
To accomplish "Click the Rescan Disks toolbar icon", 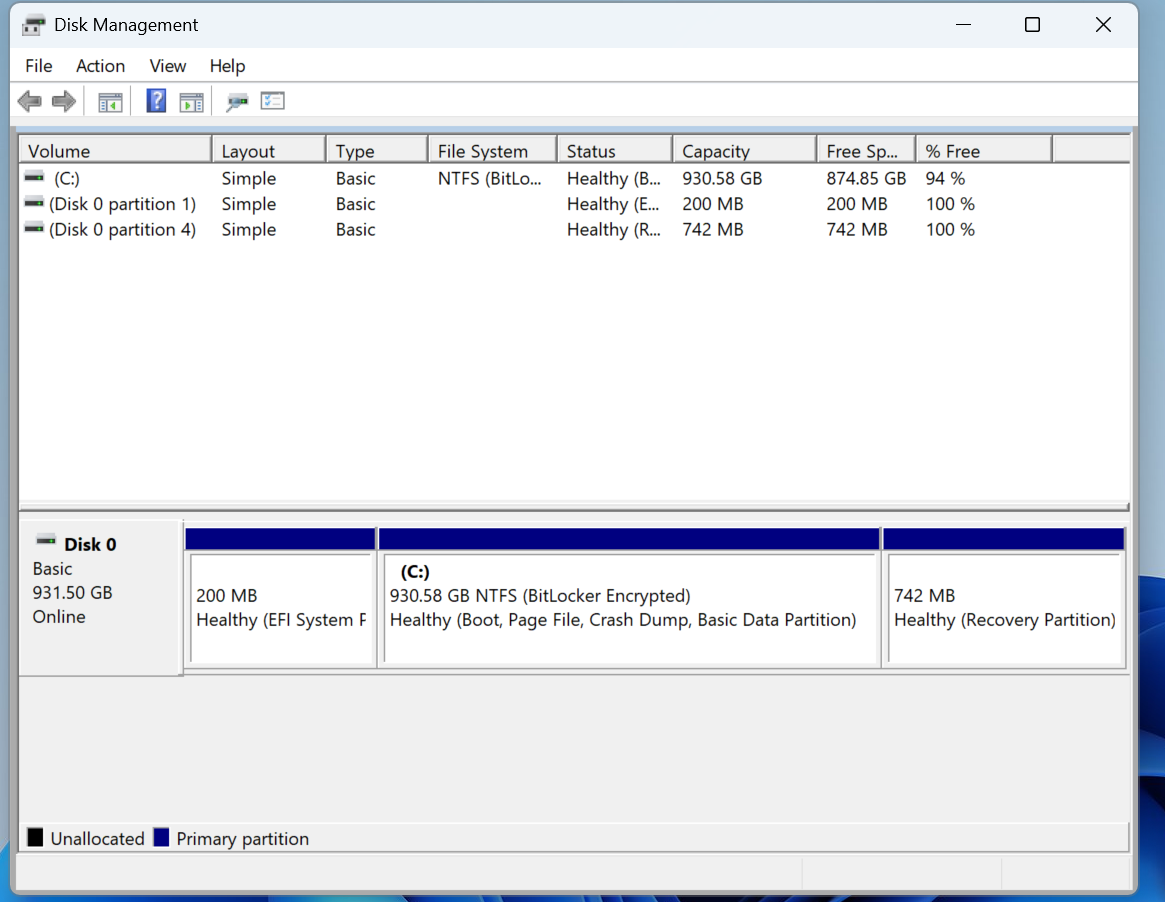I will pyautogui.click(x=237, y=101).
